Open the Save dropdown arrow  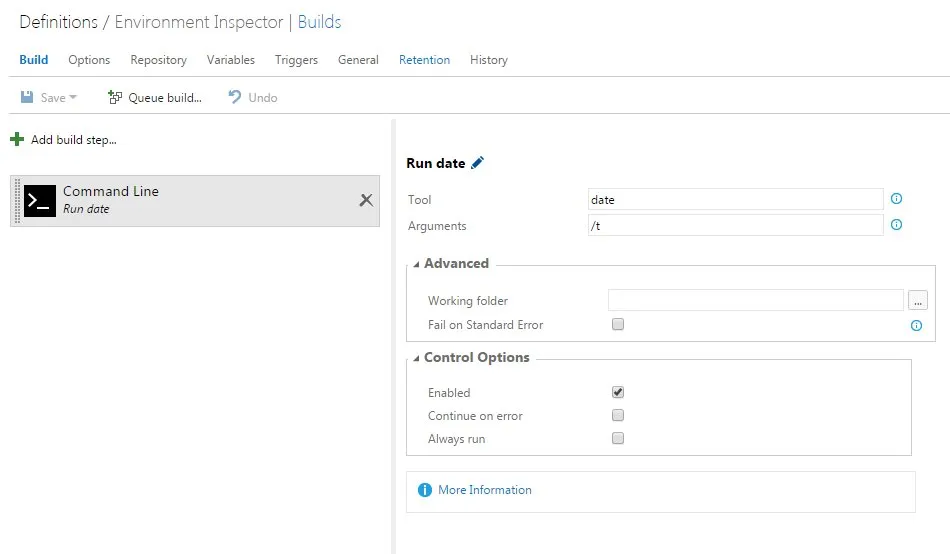(73, 98)
